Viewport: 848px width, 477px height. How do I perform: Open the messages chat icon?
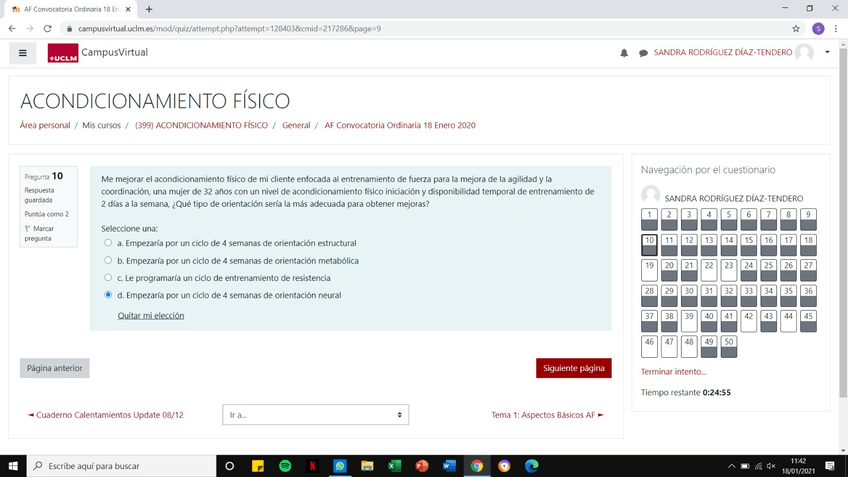pyautogui.click(x=643, y=53)
